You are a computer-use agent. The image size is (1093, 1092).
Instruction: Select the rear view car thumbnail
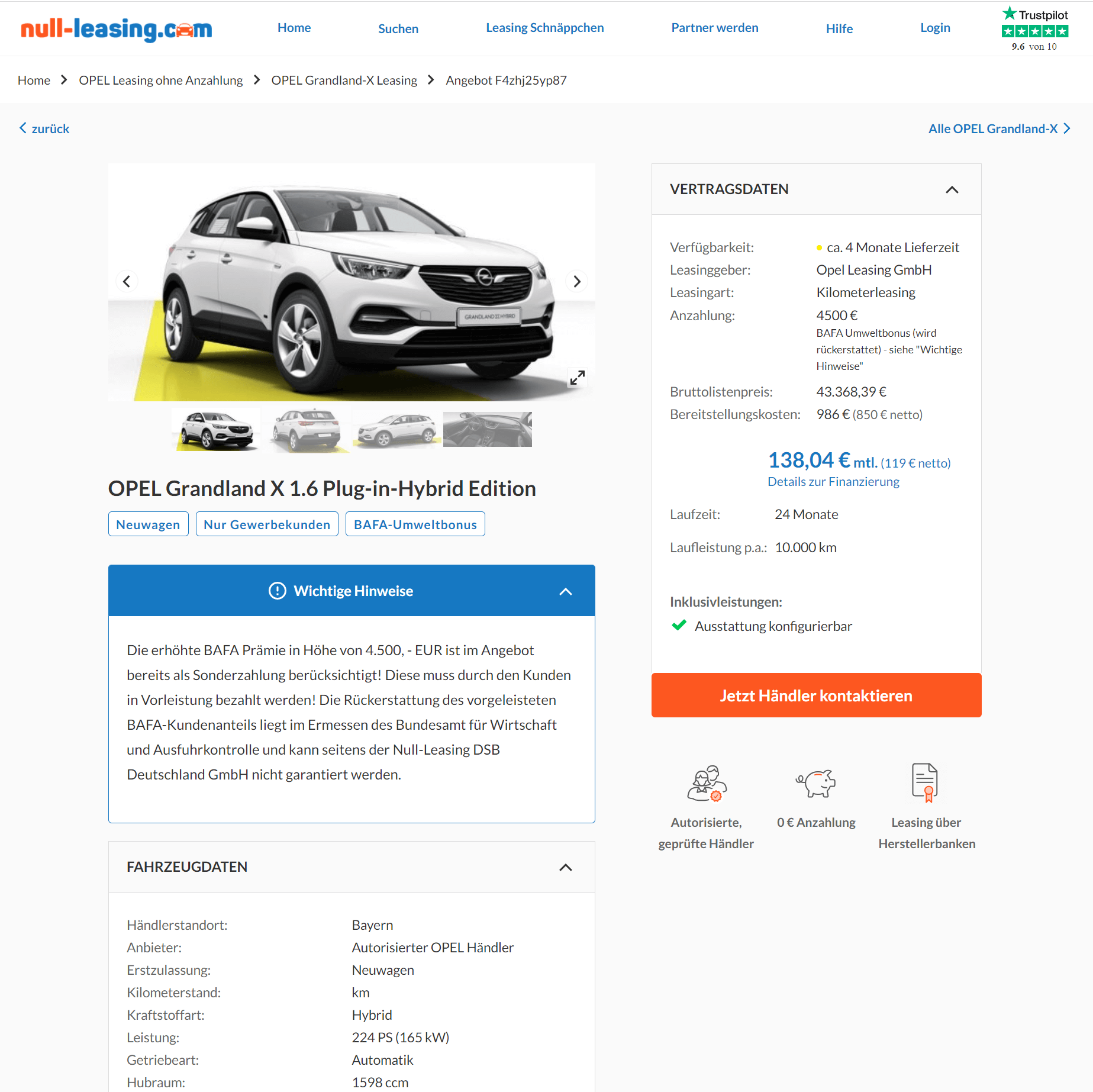click(x=306, y=430)
